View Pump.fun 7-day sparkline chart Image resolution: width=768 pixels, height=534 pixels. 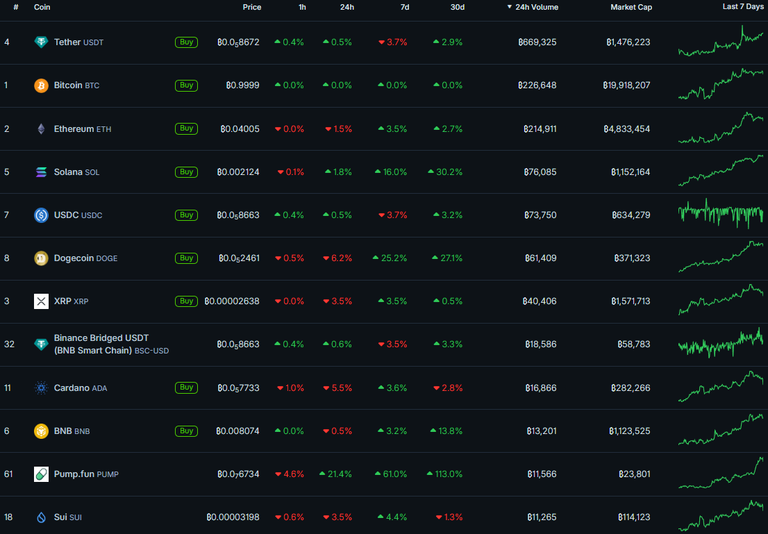point(720,473)
